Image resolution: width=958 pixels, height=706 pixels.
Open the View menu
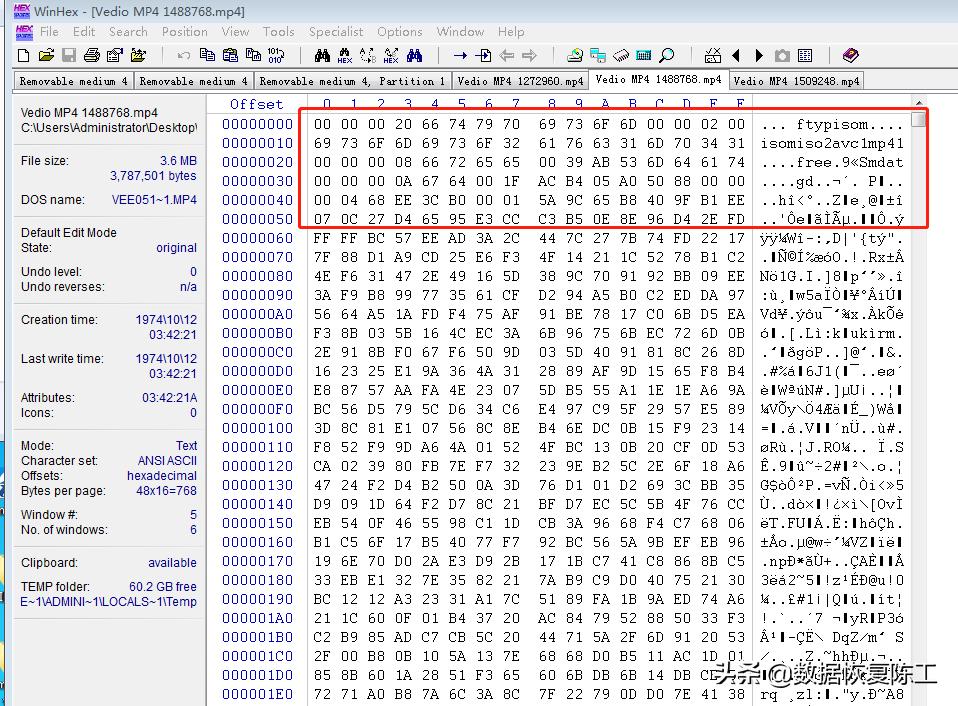pos(235,32)
